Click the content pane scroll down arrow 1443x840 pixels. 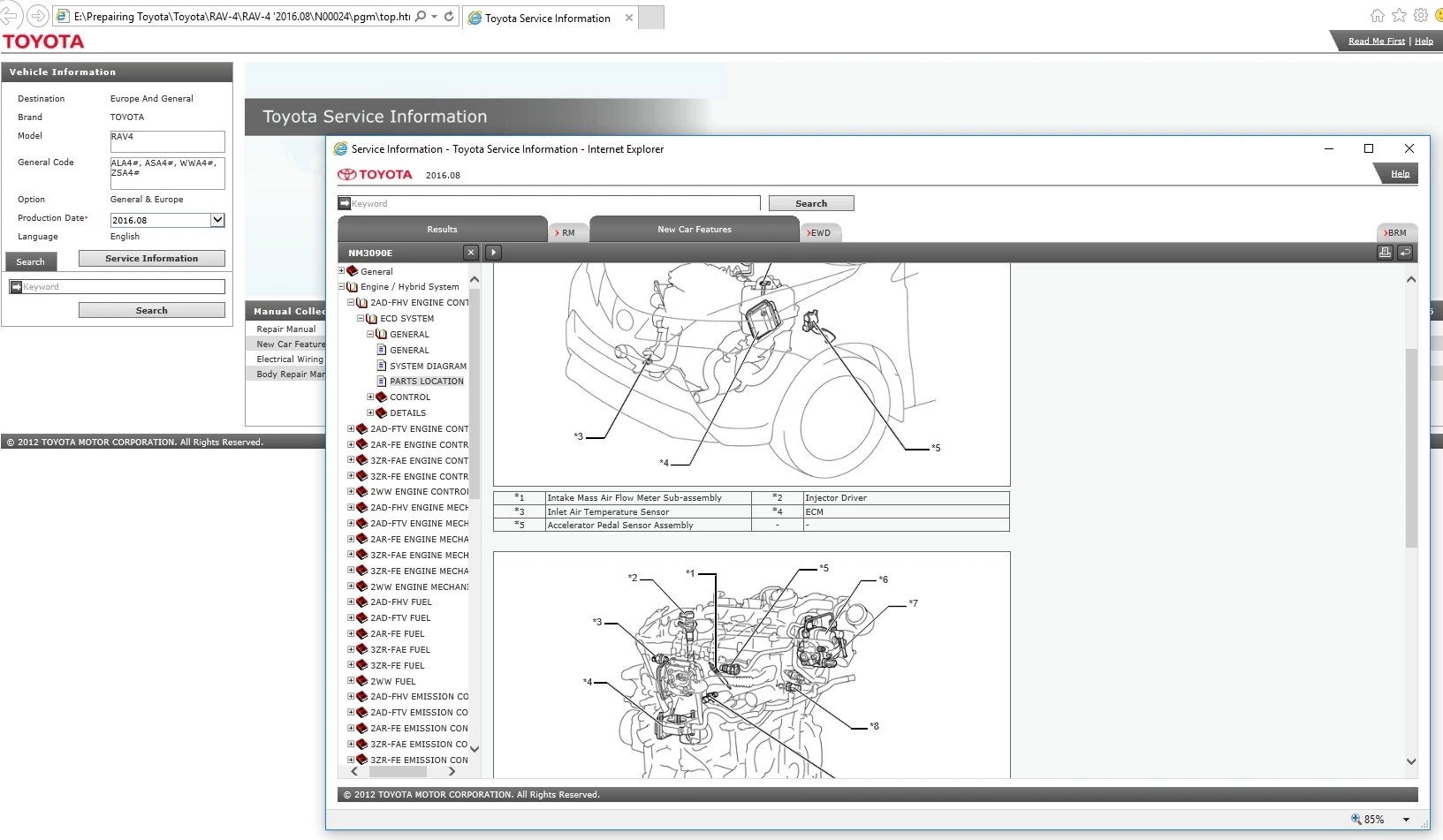[1411, 761]
